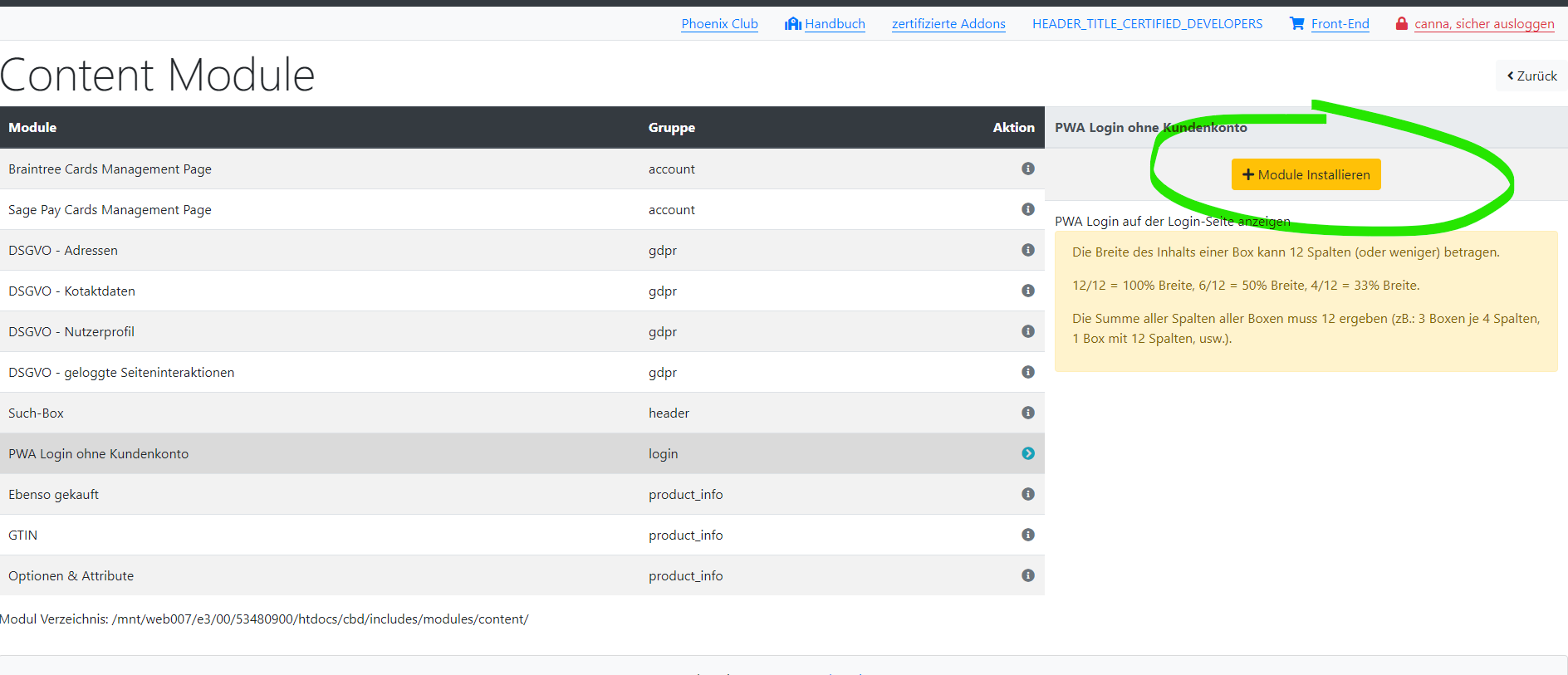Open zertifizierte Addons link

[x=948, y=24]
